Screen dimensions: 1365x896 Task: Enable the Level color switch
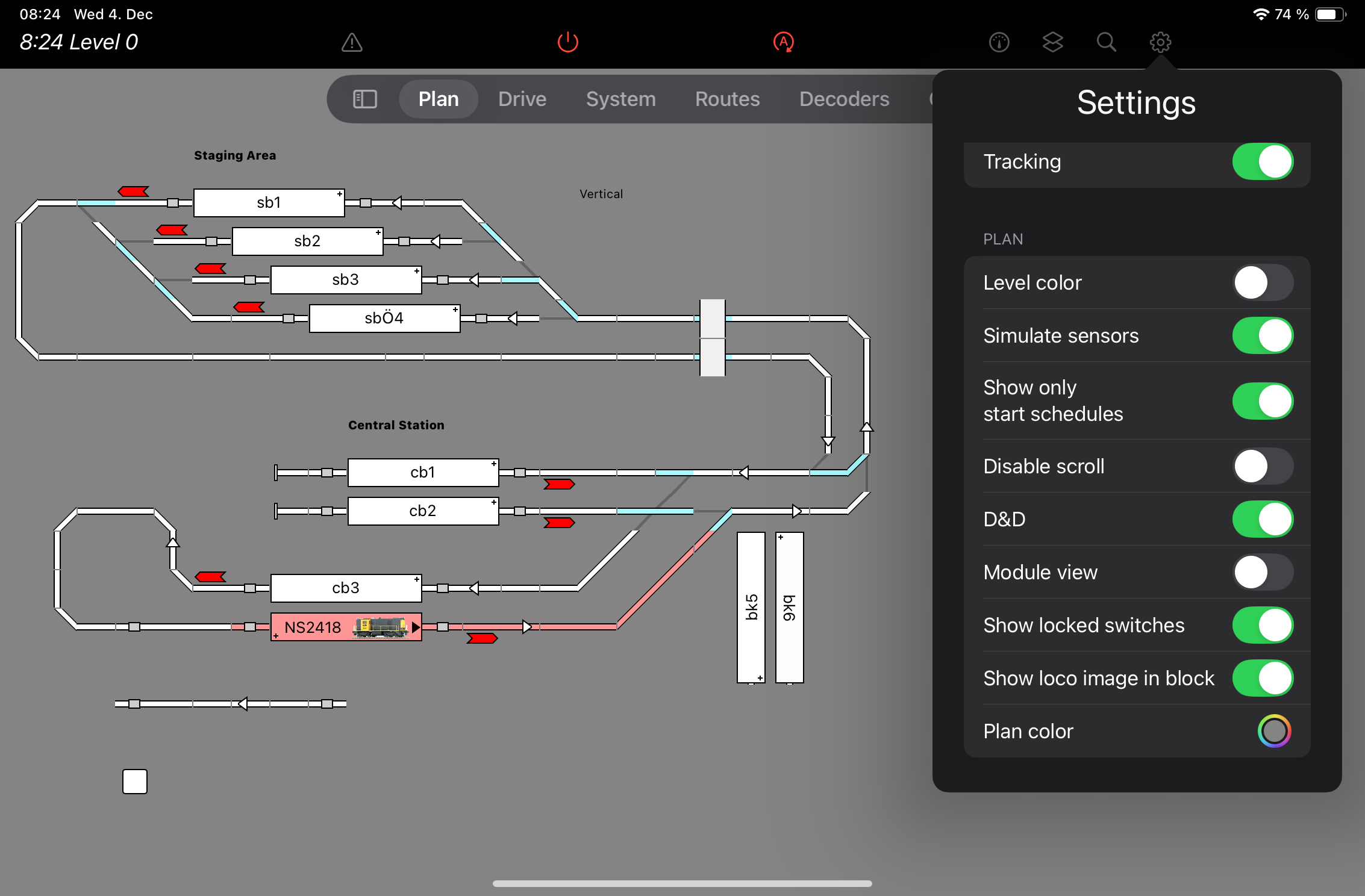coord(1262,282)
